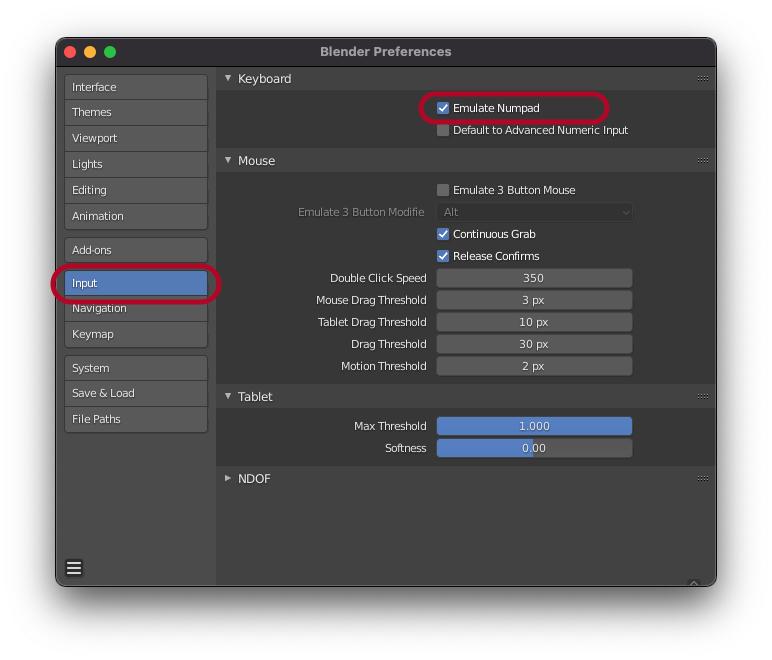
Task: Click the scroll-up arrow at window bottom
Action: pyautogui.click(x=694, y=582)
